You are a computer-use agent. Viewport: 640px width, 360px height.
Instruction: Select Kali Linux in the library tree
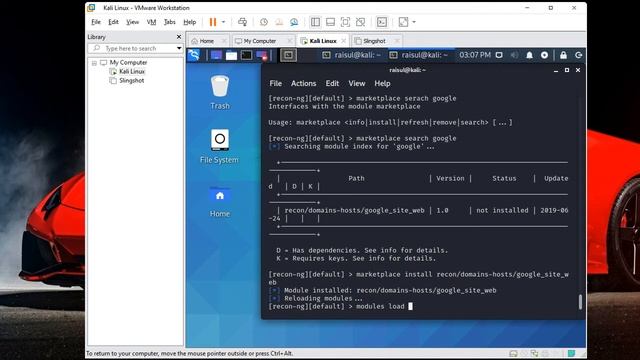[x=132, y=71]
